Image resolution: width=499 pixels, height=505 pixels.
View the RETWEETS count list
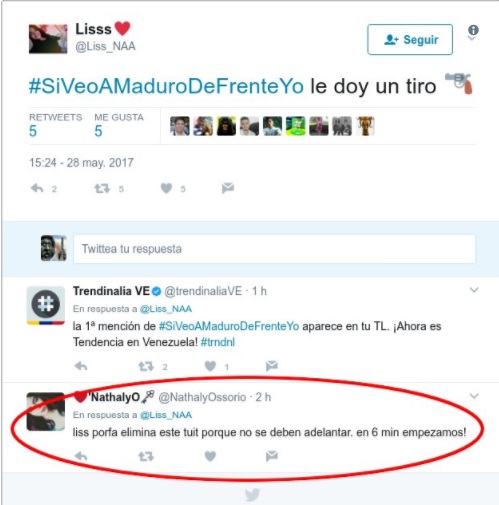click(55, 125)
